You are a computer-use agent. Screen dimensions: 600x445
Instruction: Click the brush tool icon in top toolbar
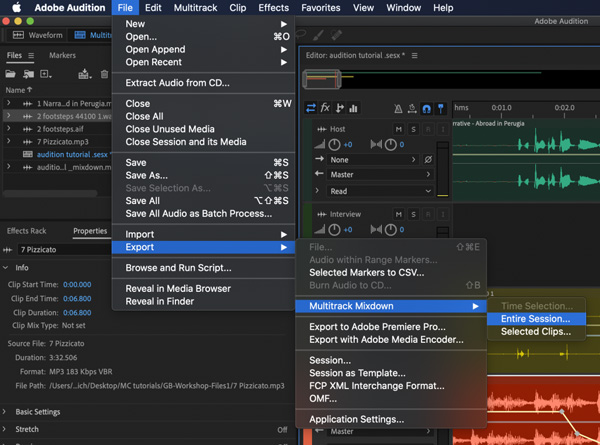point(318,35)
